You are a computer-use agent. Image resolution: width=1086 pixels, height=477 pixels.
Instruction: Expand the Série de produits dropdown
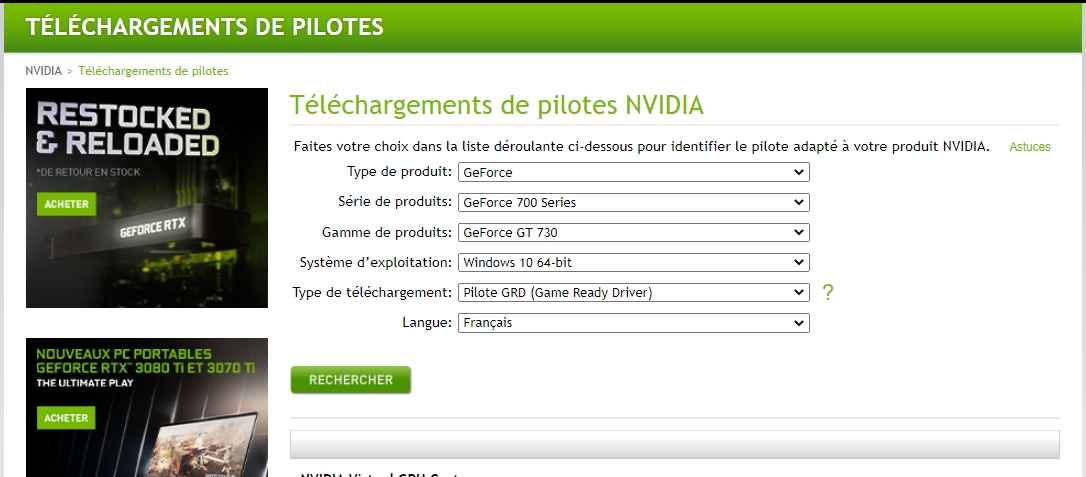[x=633, y=202]
